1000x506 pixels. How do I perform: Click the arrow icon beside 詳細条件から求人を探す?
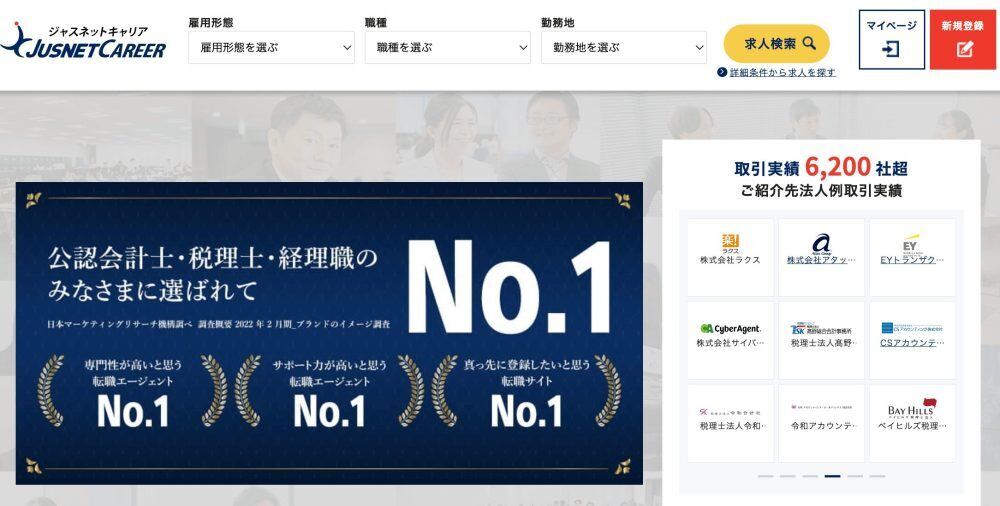point(722,72)
